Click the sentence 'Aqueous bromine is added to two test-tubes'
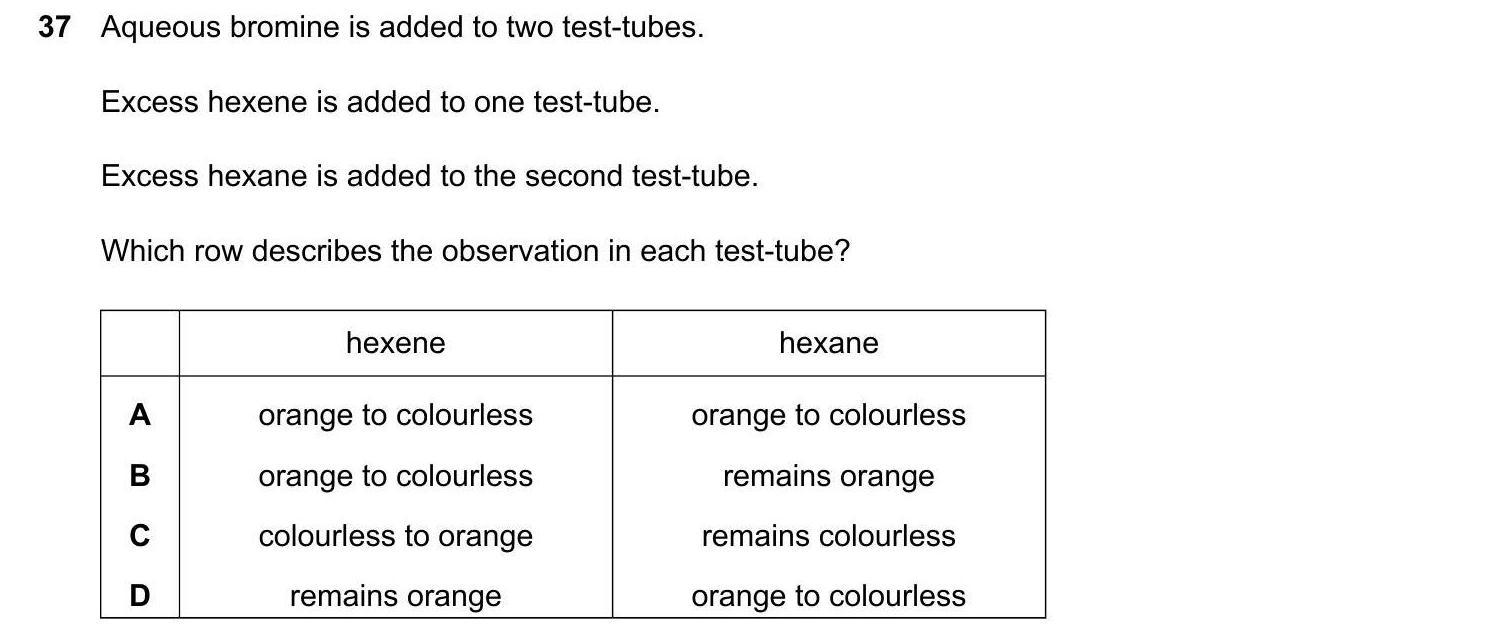The width and height of the screenshot is (1500, 632). (402, 28)
